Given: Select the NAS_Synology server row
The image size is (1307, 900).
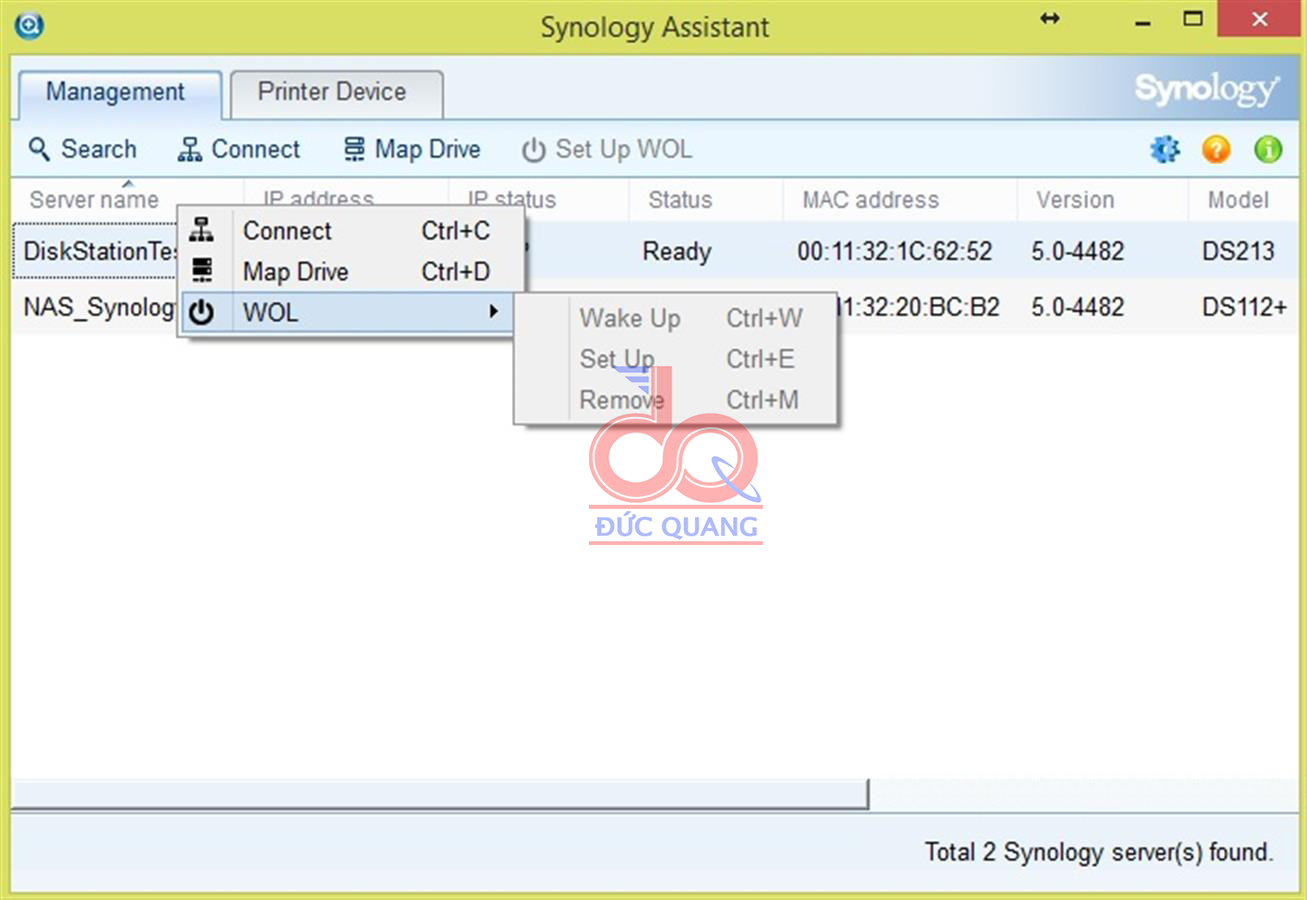Looking at the screenshot, I should (x=654, y=307).
